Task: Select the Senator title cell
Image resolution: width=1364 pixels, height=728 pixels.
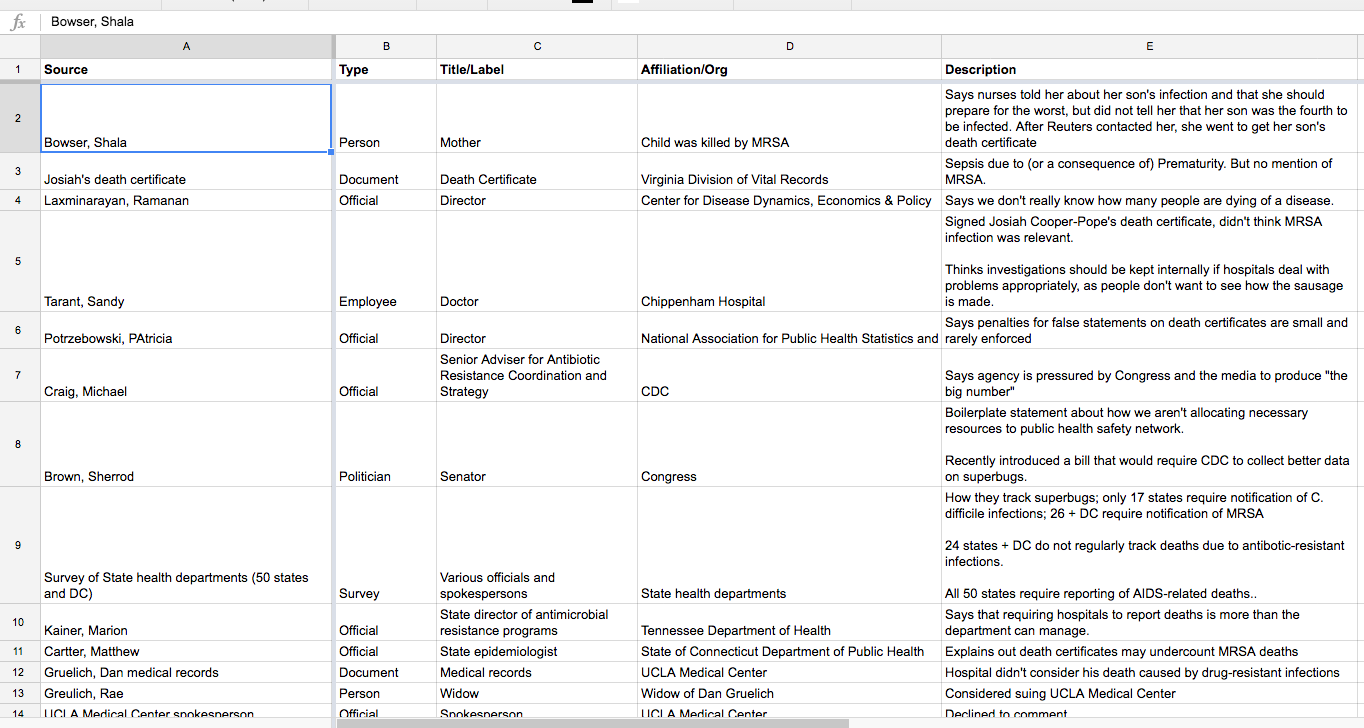Action: (537, 444)
